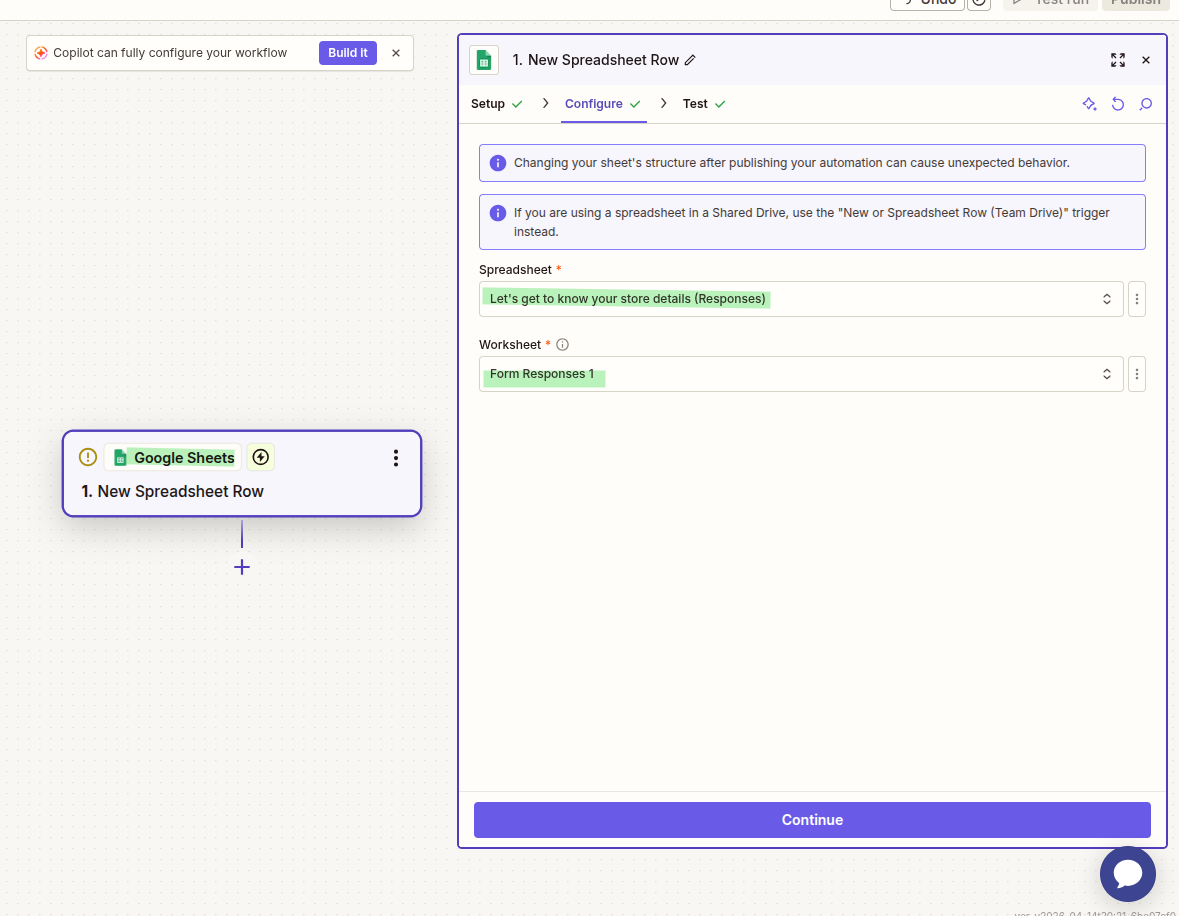The height and width of the screenshot is (916, 1179).
Task: Open three-dot menu on Google Sheets step card
Action: (396, 458)
